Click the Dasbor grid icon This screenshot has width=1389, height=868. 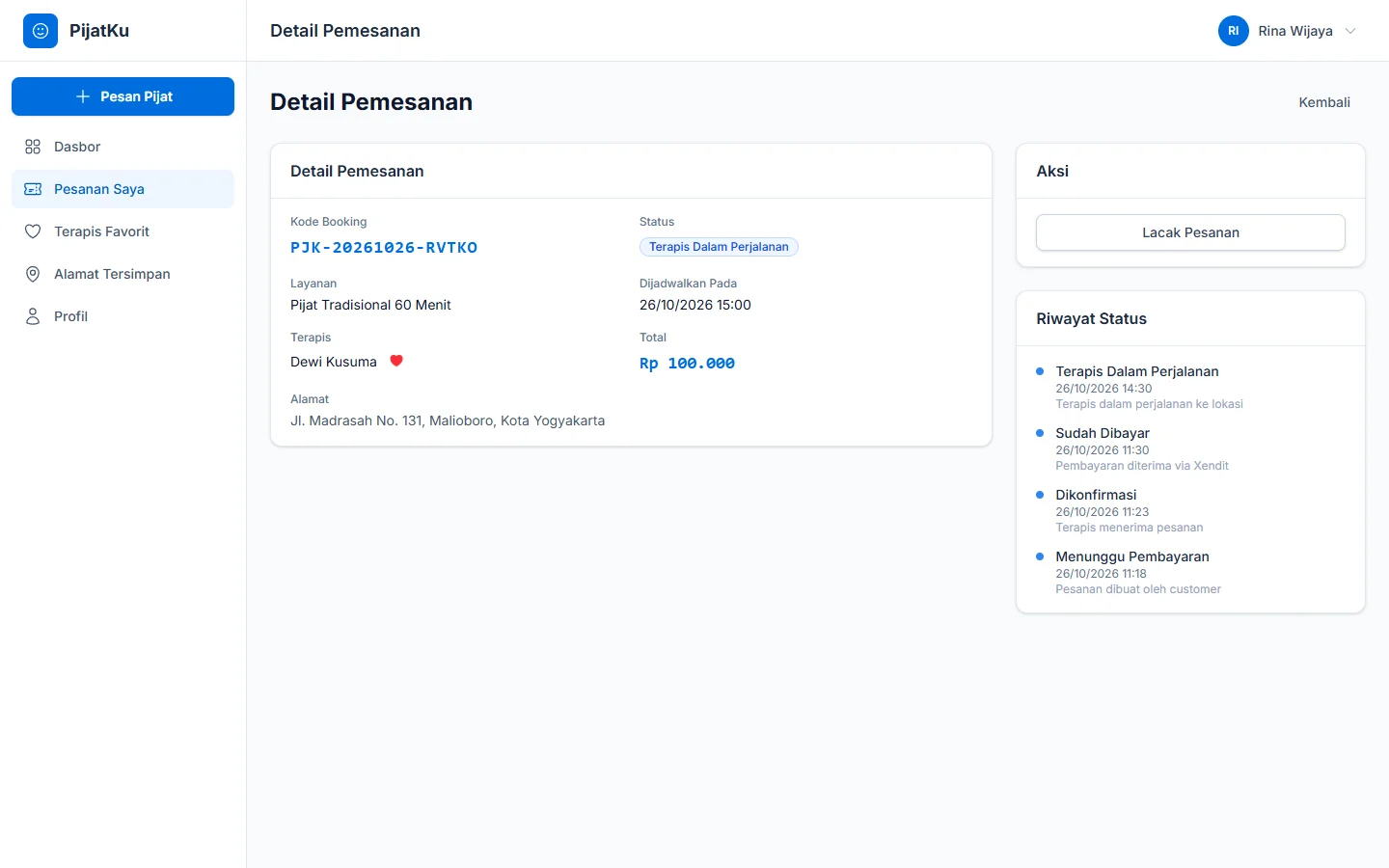point(33,147)
